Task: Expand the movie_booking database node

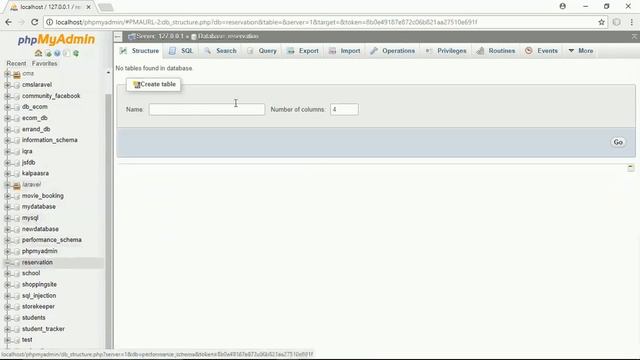Action: [7, 196]
